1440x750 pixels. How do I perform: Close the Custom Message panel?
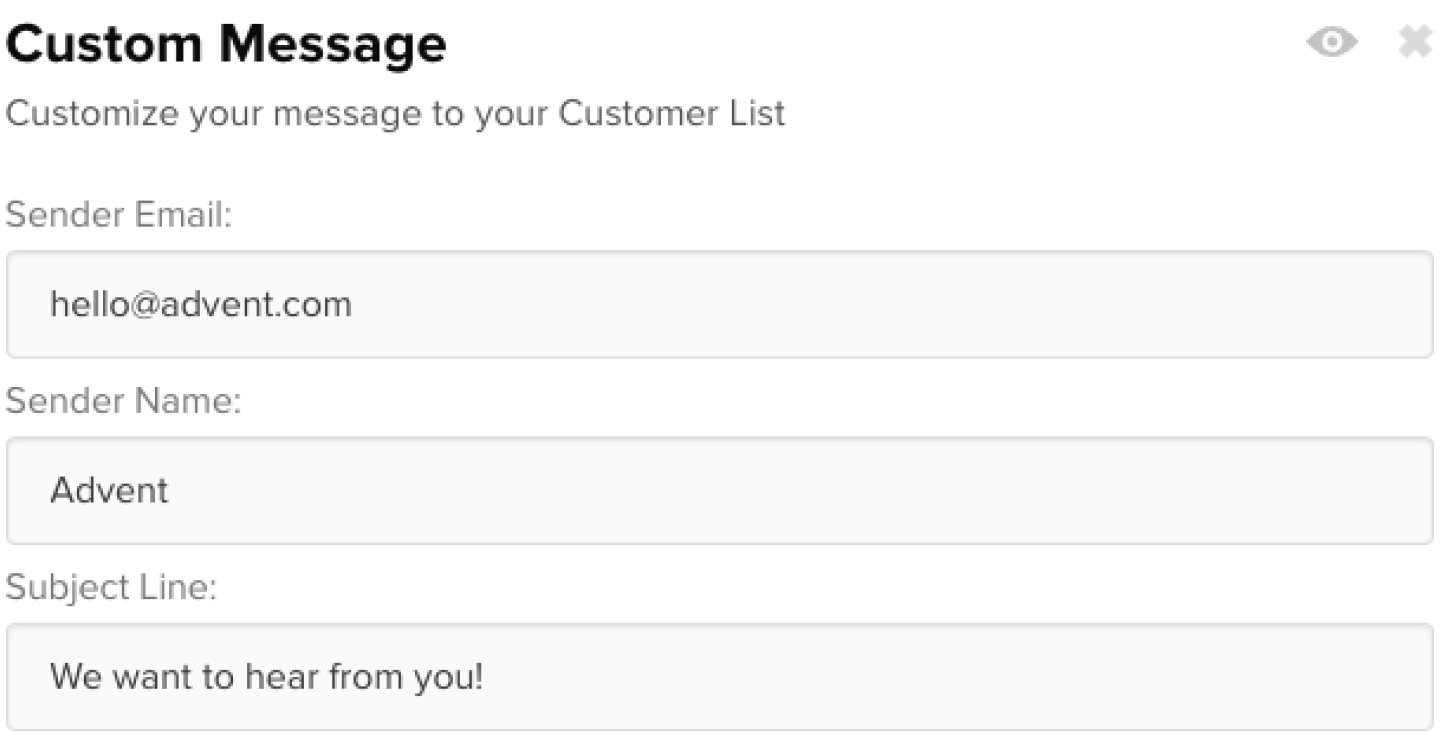(1415, 43)
